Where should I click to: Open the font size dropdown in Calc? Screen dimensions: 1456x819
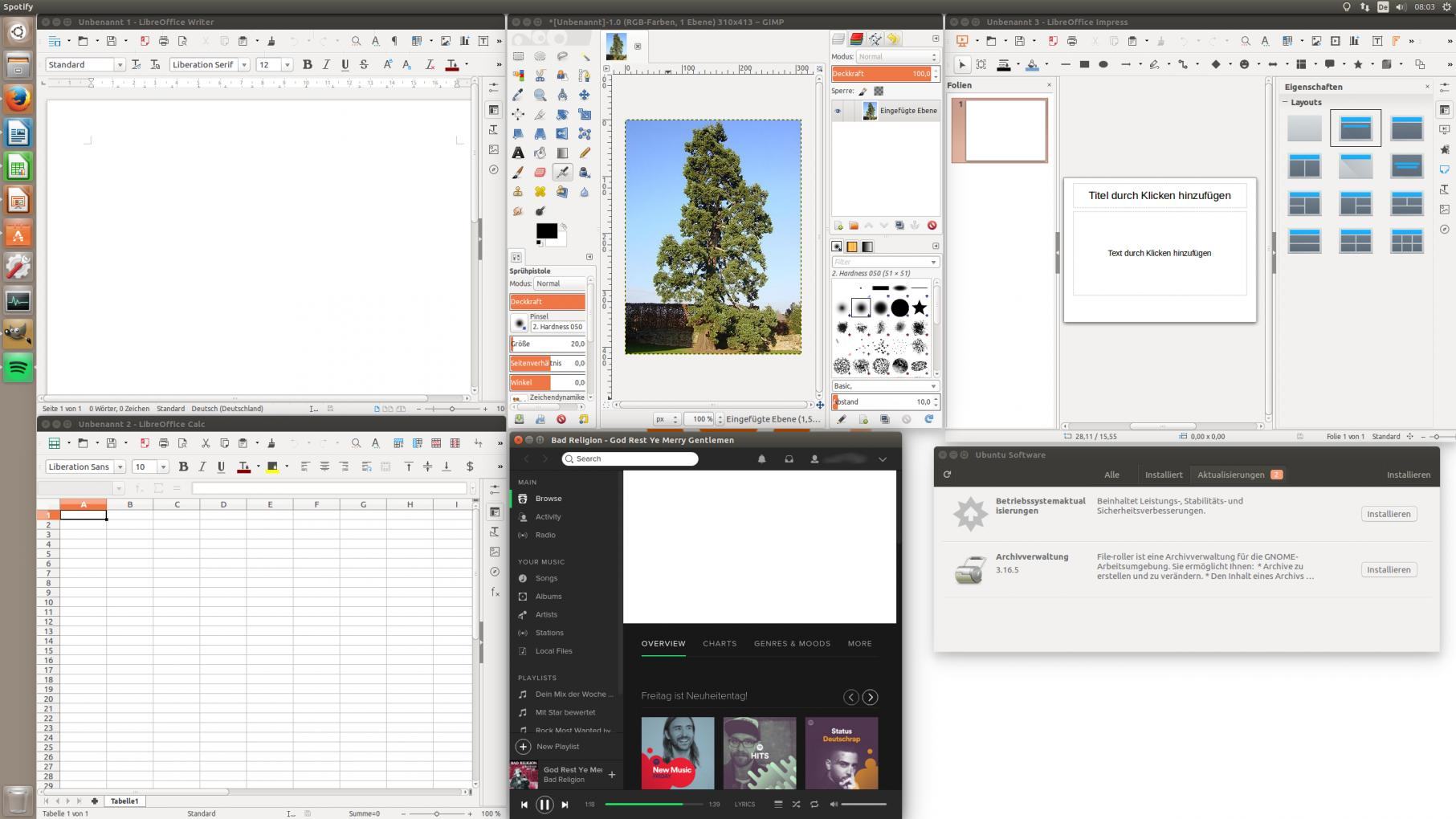click(x=163, y=467)
